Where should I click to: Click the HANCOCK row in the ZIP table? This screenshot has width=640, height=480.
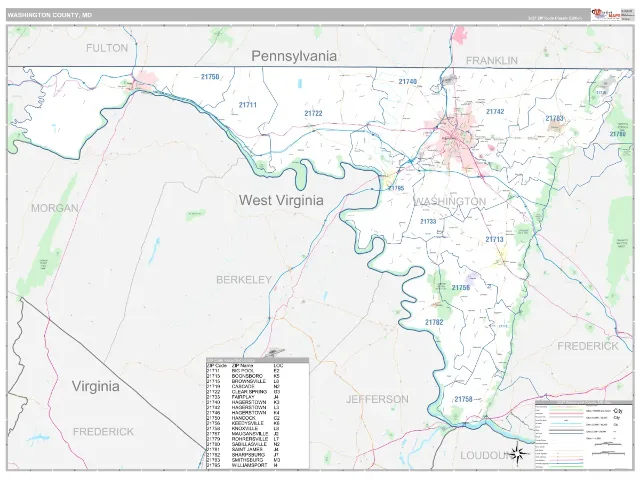tap(258, 418)
